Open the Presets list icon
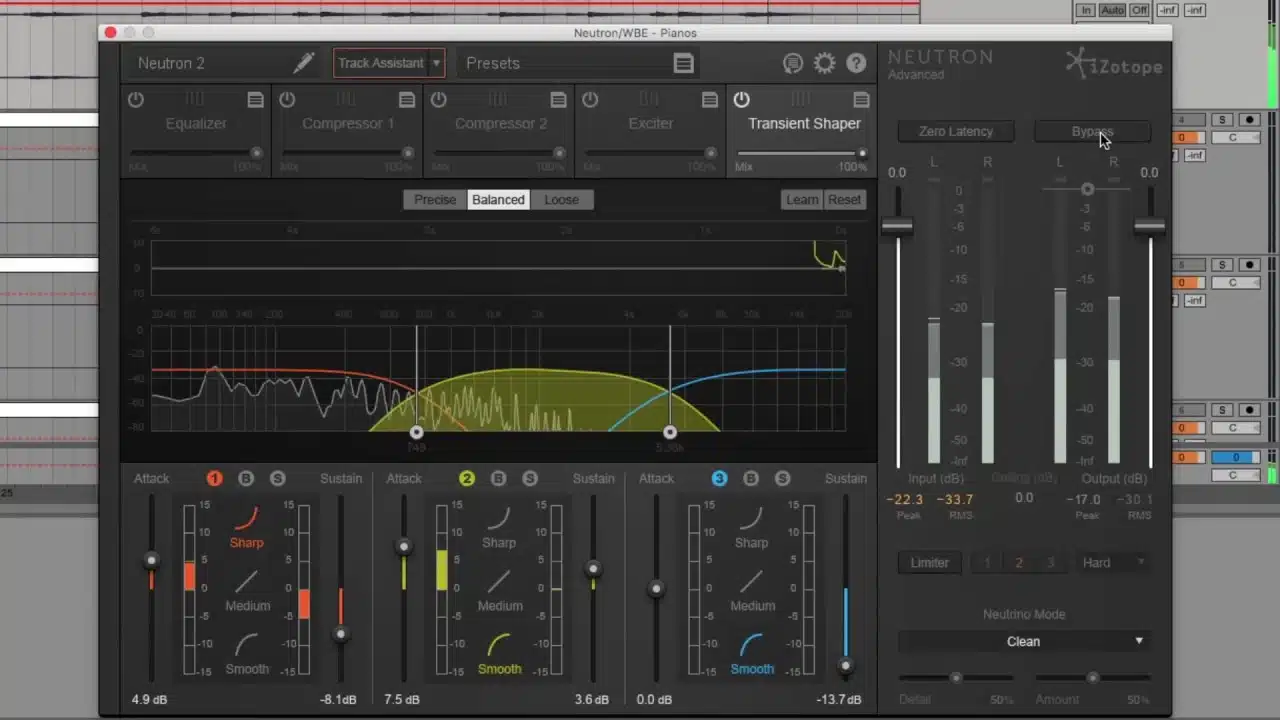The height and width of the screenshot is (720, 1280). pyautogui.click(x=683, y=63)
